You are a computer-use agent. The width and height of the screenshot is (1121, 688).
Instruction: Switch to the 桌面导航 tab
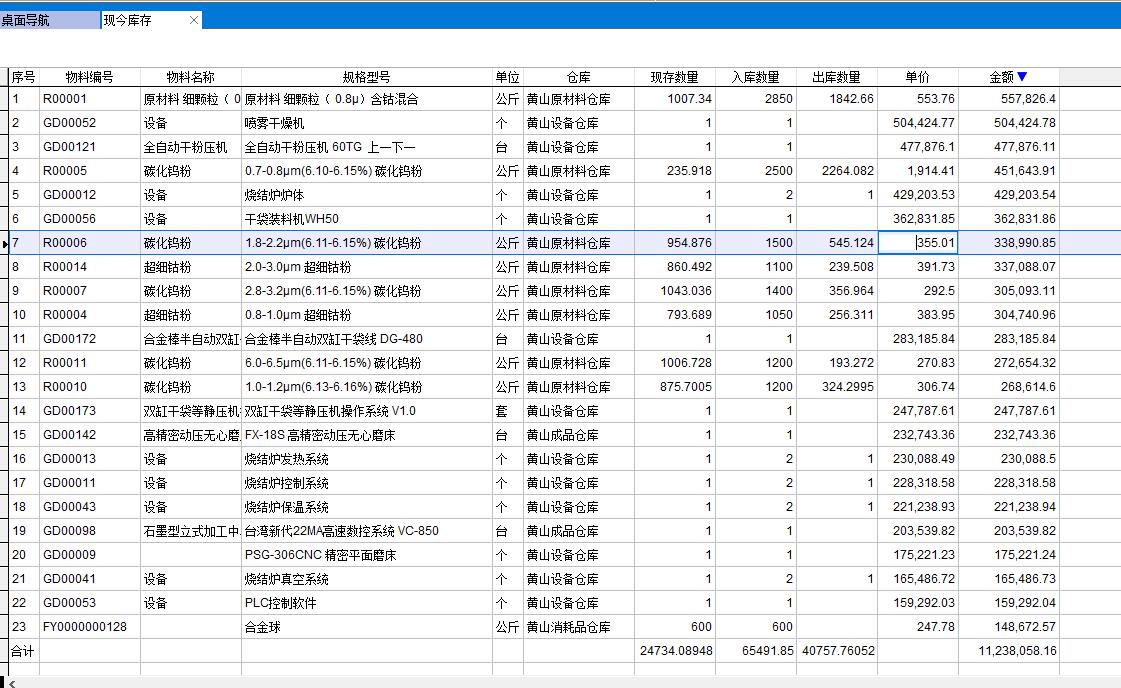(48, 20)
